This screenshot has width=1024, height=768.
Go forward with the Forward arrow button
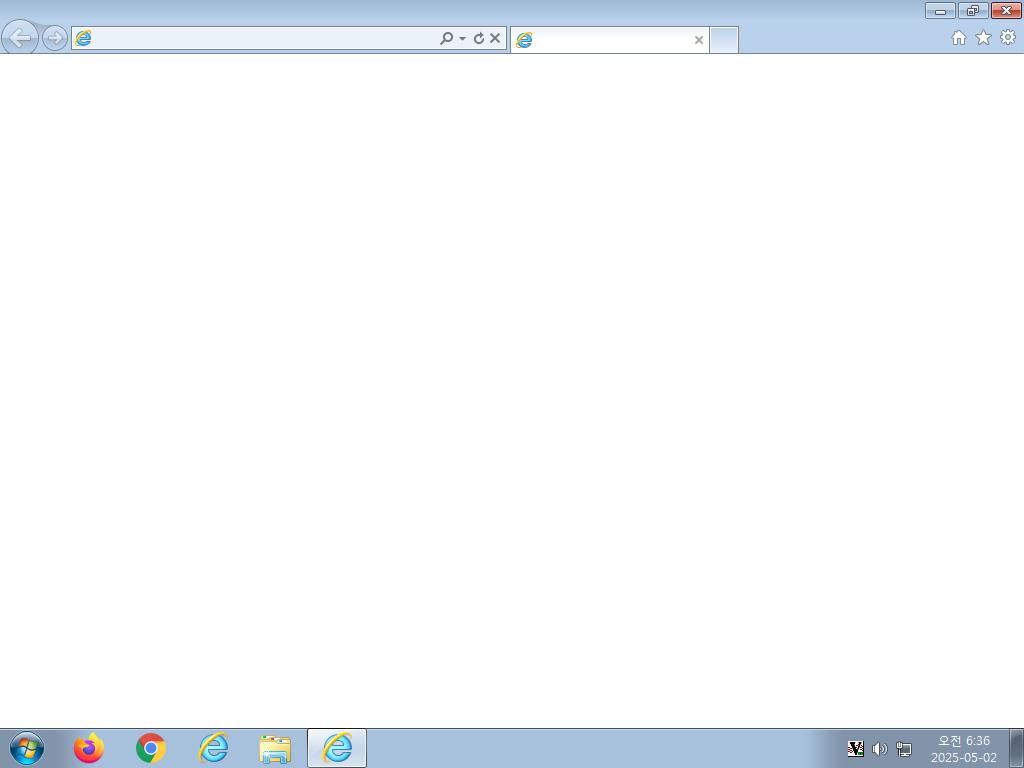[55, 38]
